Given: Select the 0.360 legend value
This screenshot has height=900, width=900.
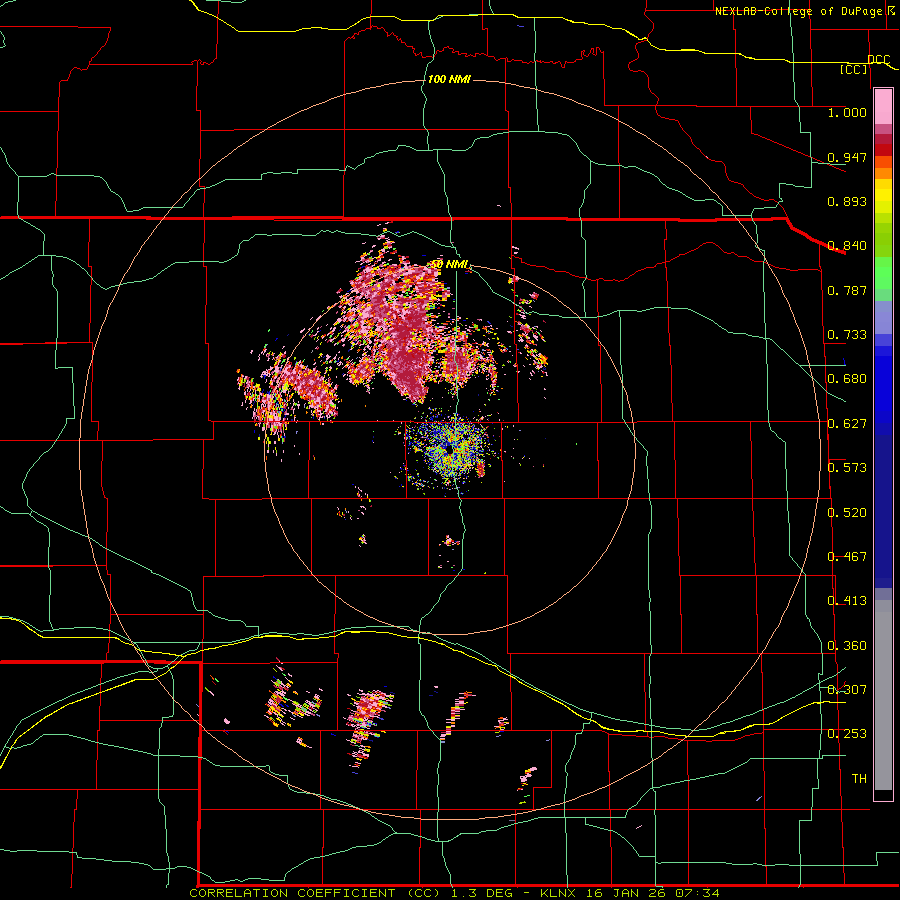Looking at the screenshot, I should [847, 646].
